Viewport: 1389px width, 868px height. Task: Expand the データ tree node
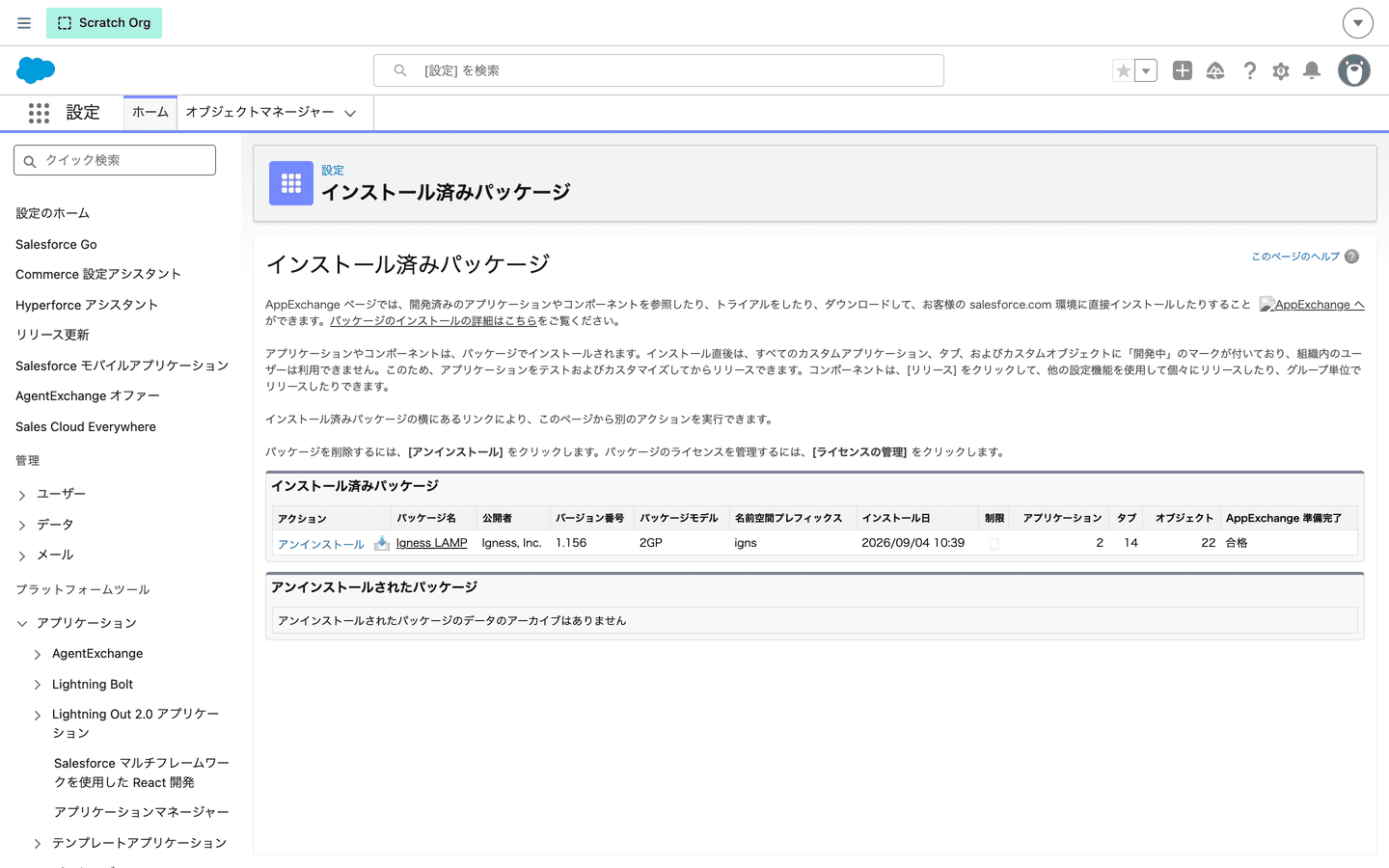(x=22, y=526)
